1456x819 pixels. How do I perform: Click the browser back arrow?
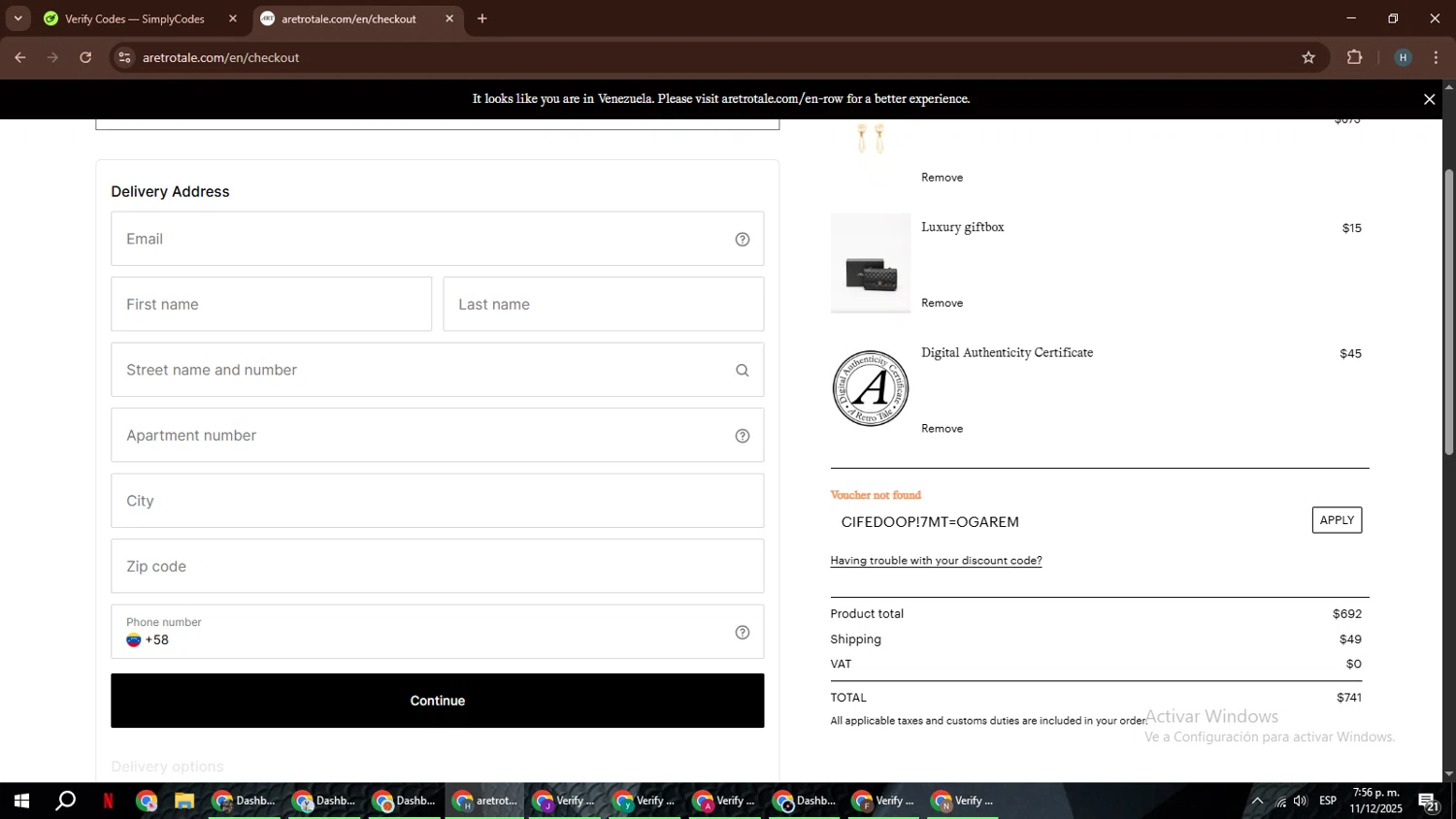[x=20, y=57]
